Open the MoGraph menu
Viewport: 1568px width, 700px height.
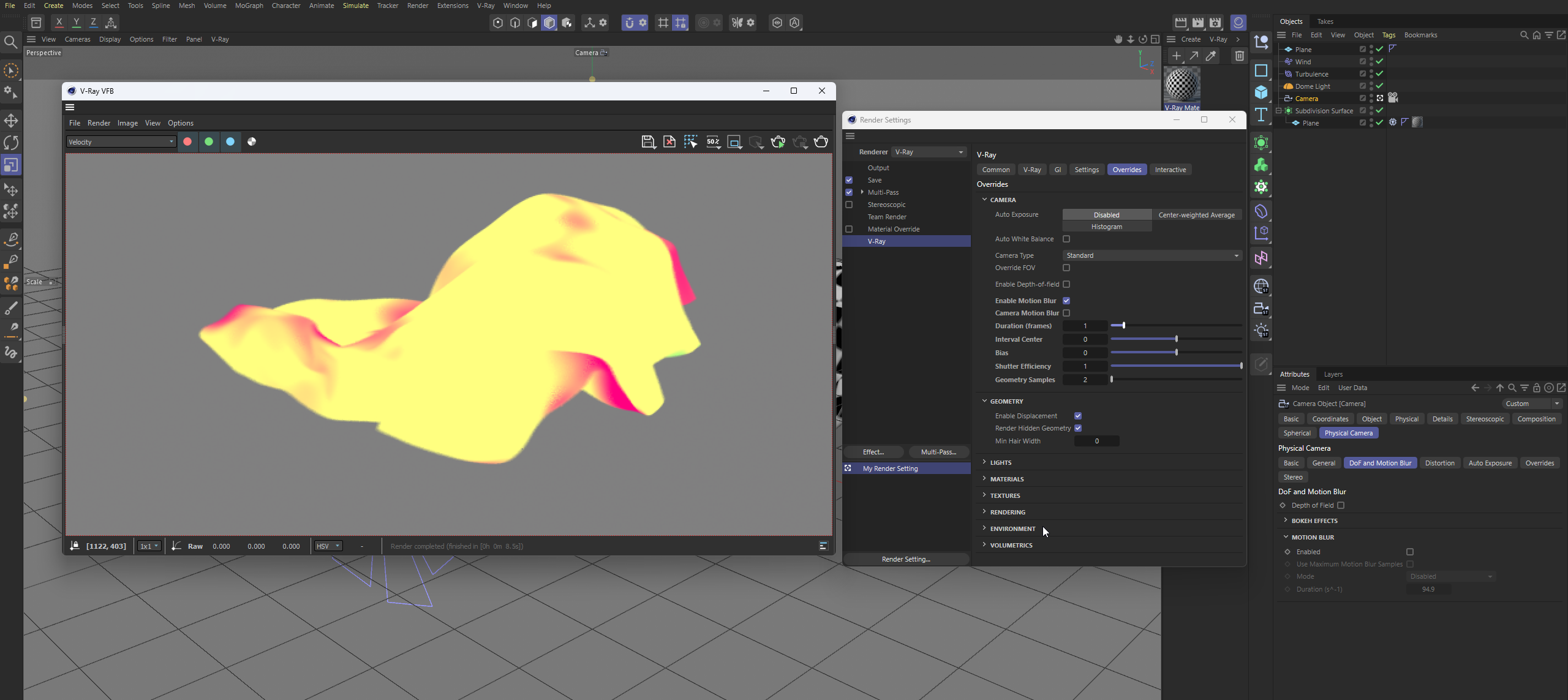tap(249, 6)
